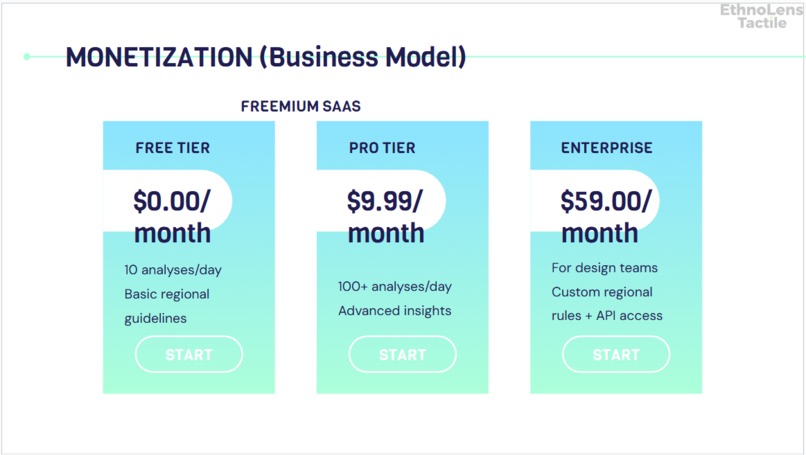Click 'Custom regional rules + API access' text
This screenshot has height=455, width=806.
pyautogui.click(x=607, y=304)
